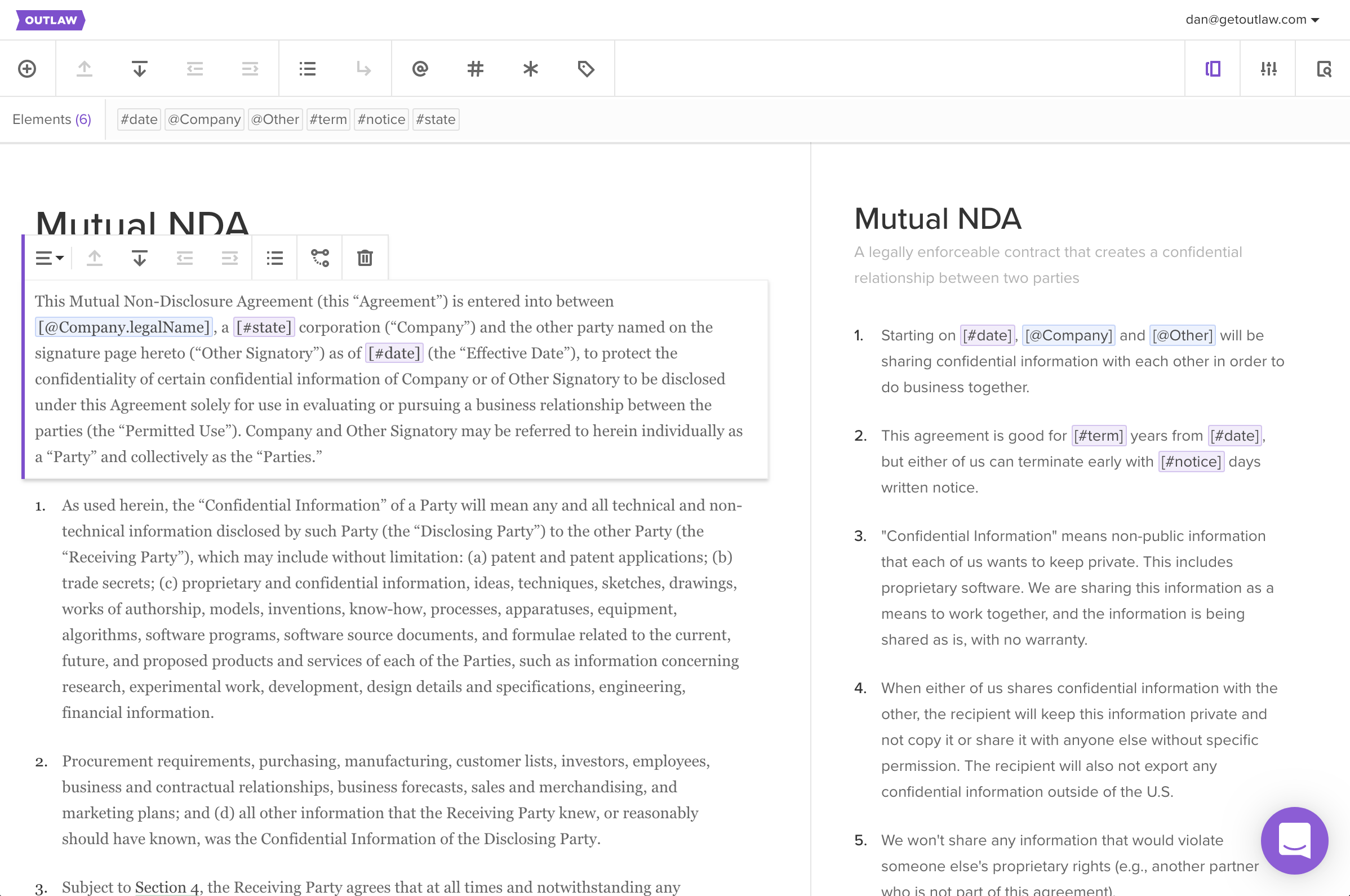Select the #state element chip
The image size is (1350, 896).
pyautogui.click(x=436, y=119)
